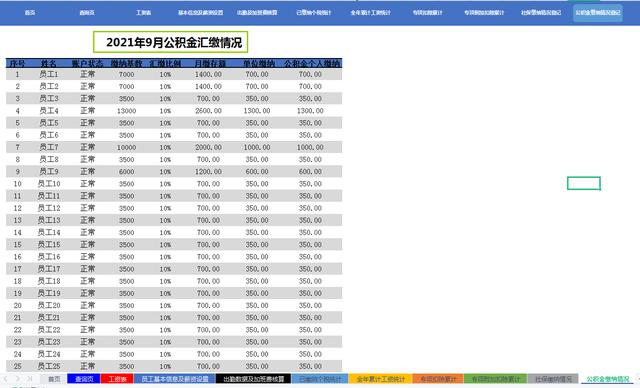This screenshot has width=640, height=388.
Task: Switch to gray 社保缴纳情况 sheet tab
Action: point(553,379)
